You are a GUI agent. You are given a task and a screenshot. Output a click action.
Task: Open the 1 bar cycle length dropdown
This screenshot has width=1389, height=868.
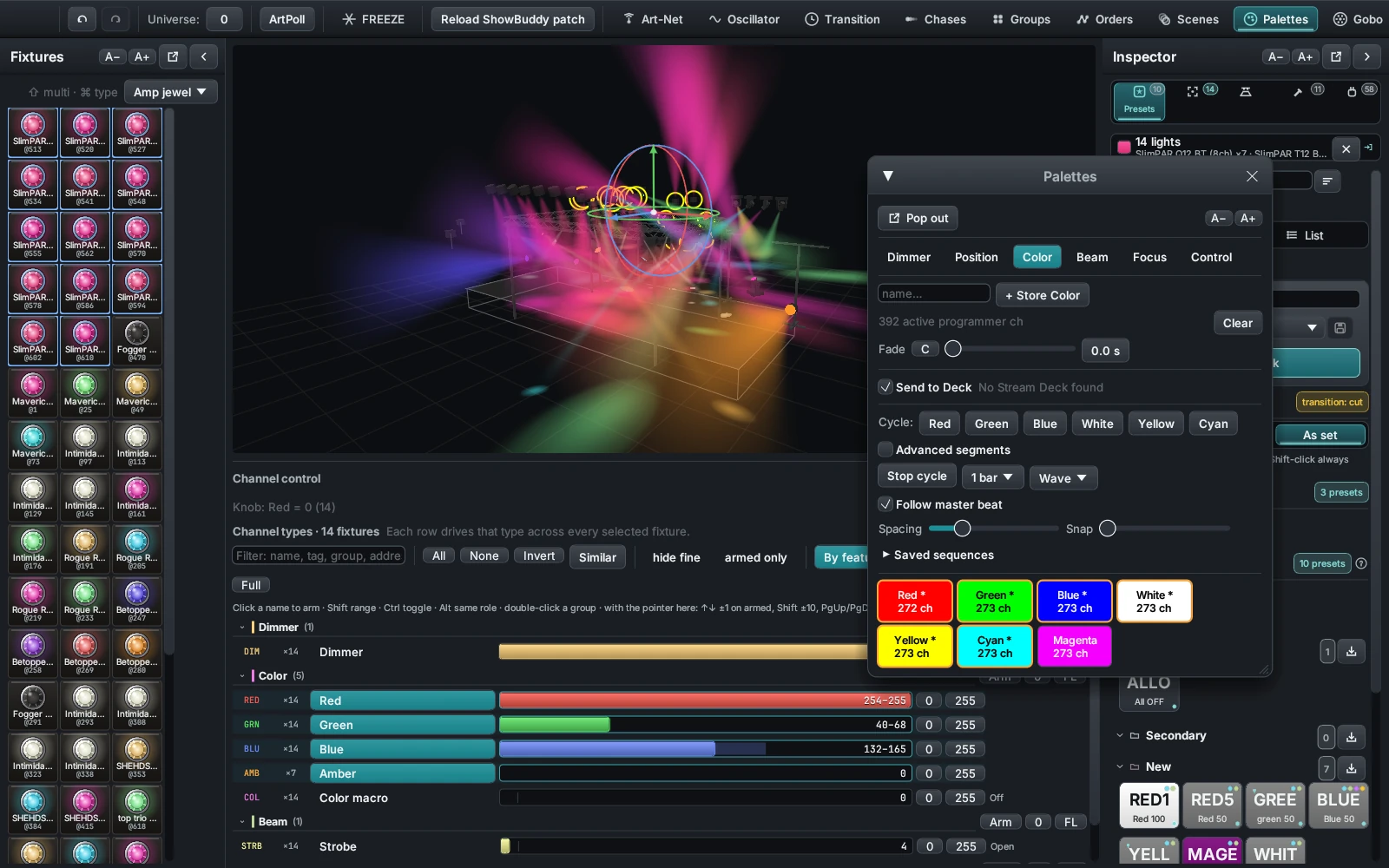coord(992,477)
